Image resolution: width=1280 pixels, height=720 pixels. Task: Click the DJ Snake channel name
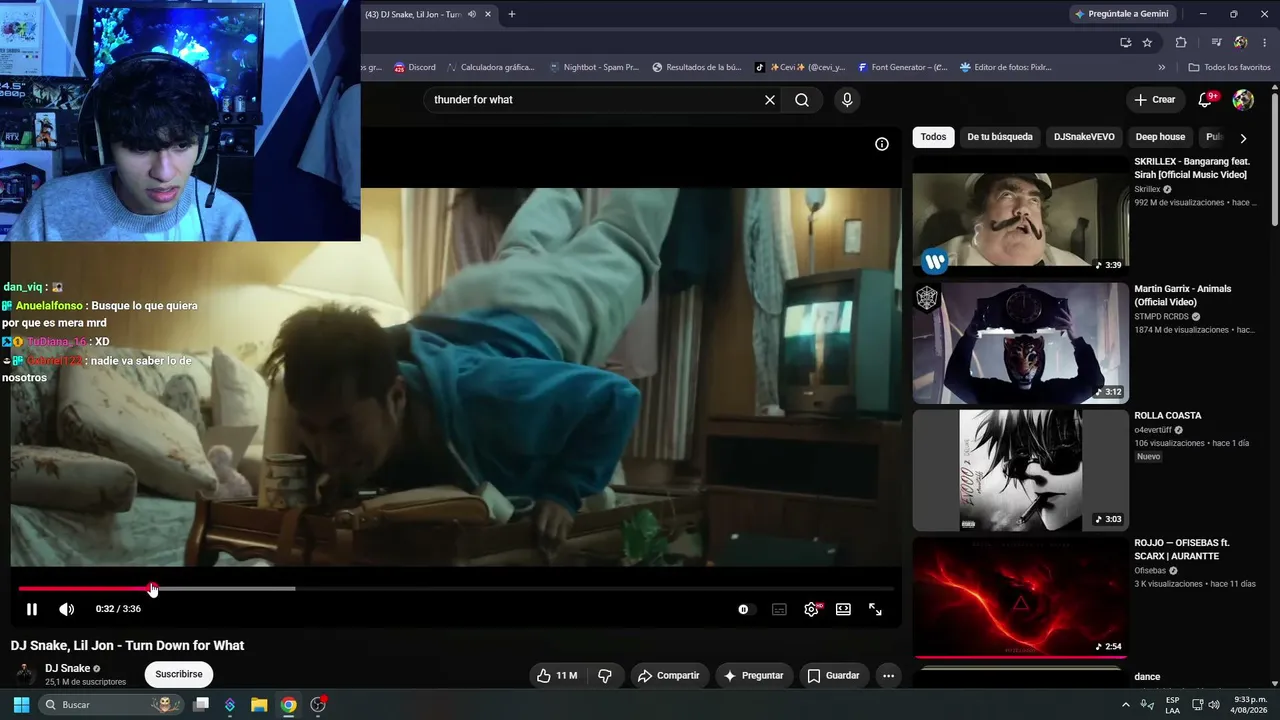[68, 668]
